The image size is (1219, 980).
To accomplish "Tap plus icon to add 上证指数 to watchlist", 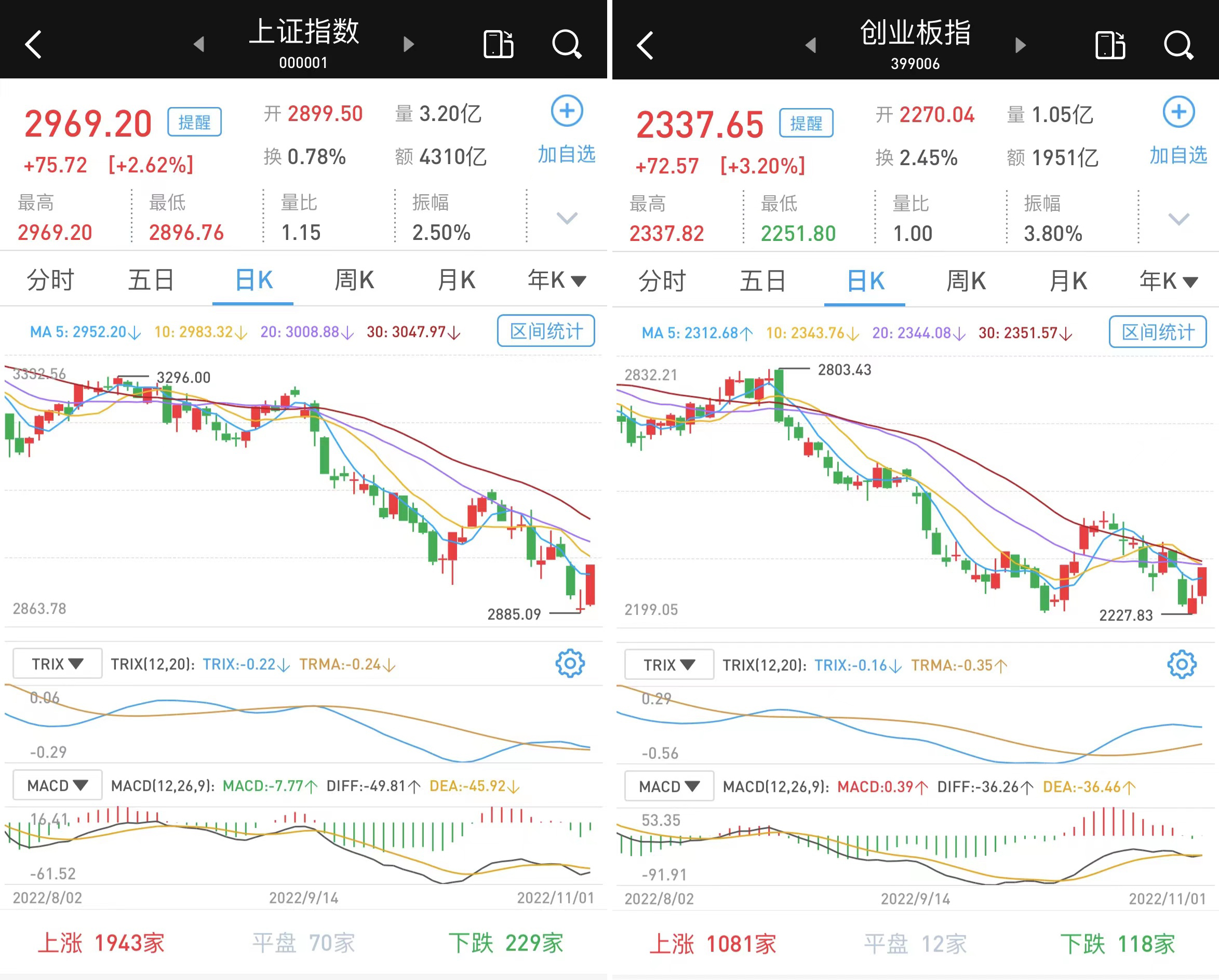I will coord(567,111).
